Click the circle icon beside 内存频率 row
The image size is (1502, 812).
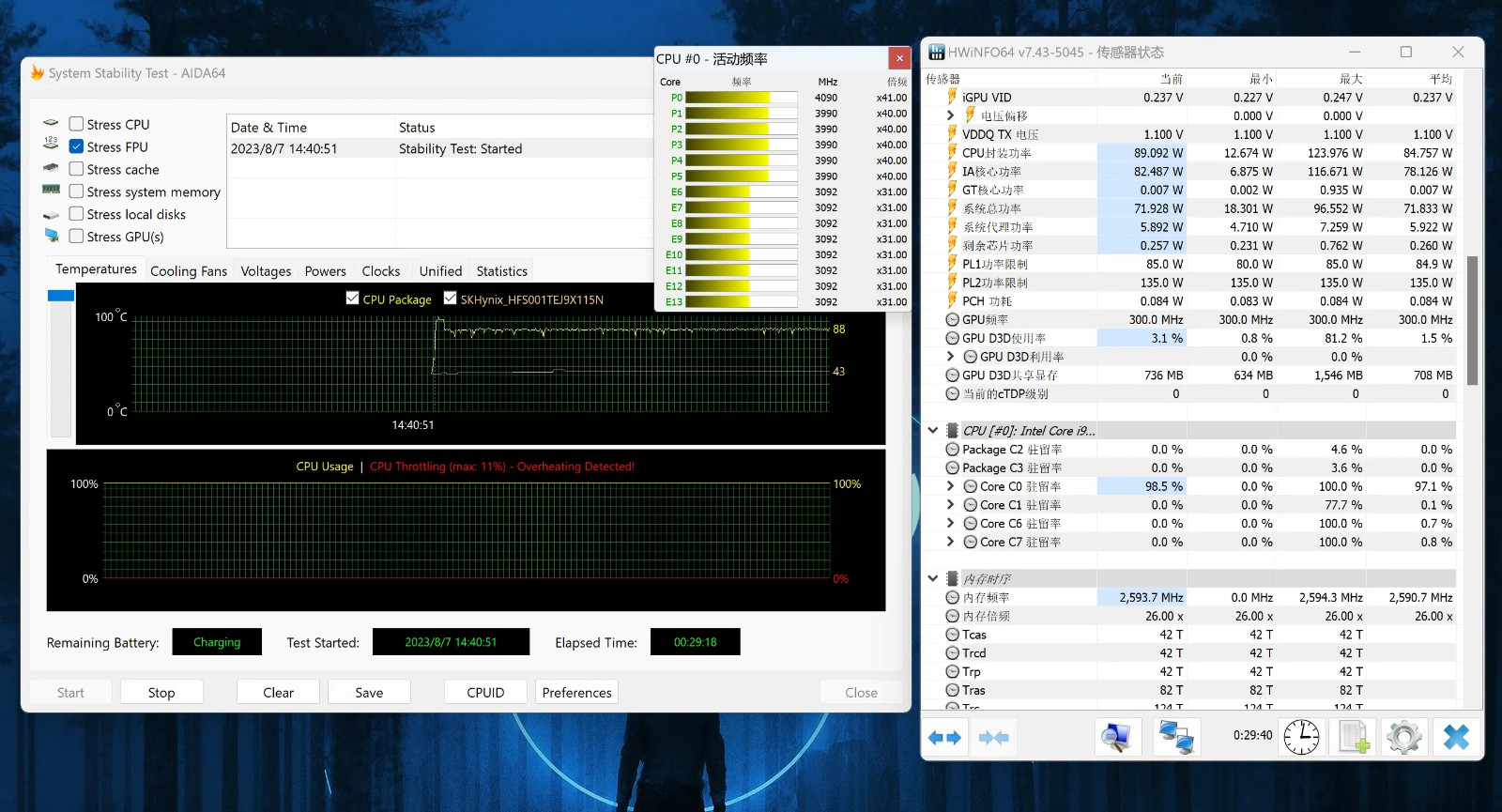tap(952, 598)
